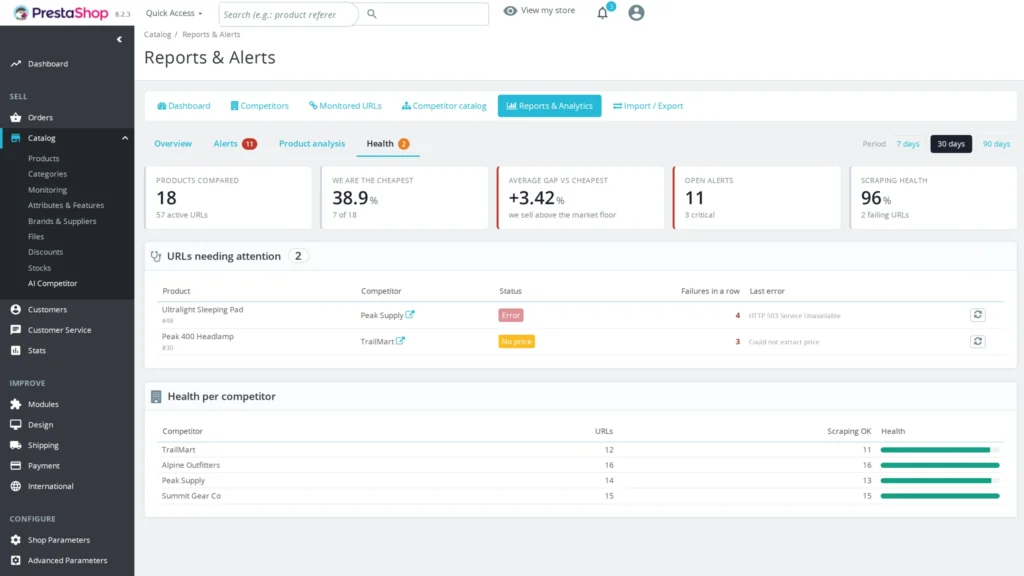Switch to the Product analysis sub-tab
Screen dimensions: 1024x576
(312, 144)
